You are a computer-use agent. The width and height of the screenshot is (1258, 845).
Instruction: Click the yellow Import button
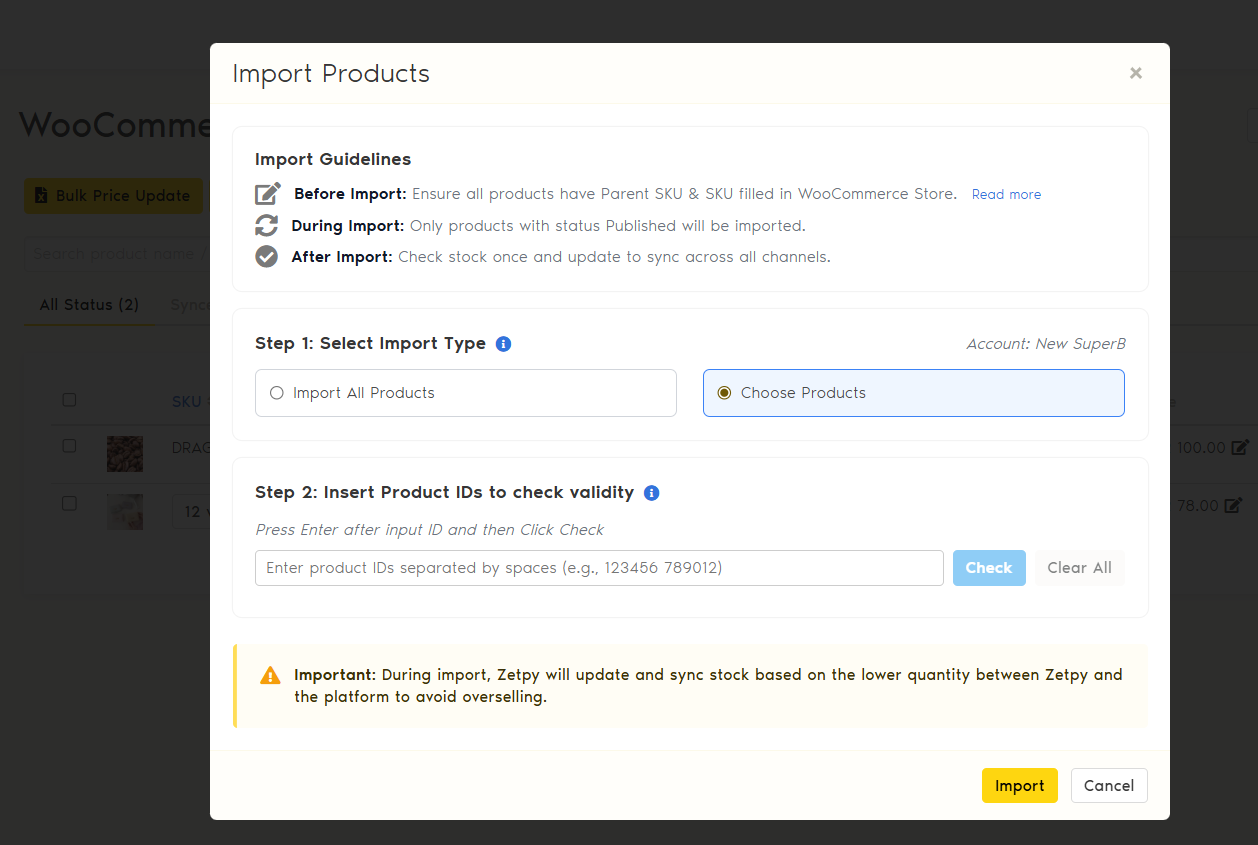tap(1019, 786)
